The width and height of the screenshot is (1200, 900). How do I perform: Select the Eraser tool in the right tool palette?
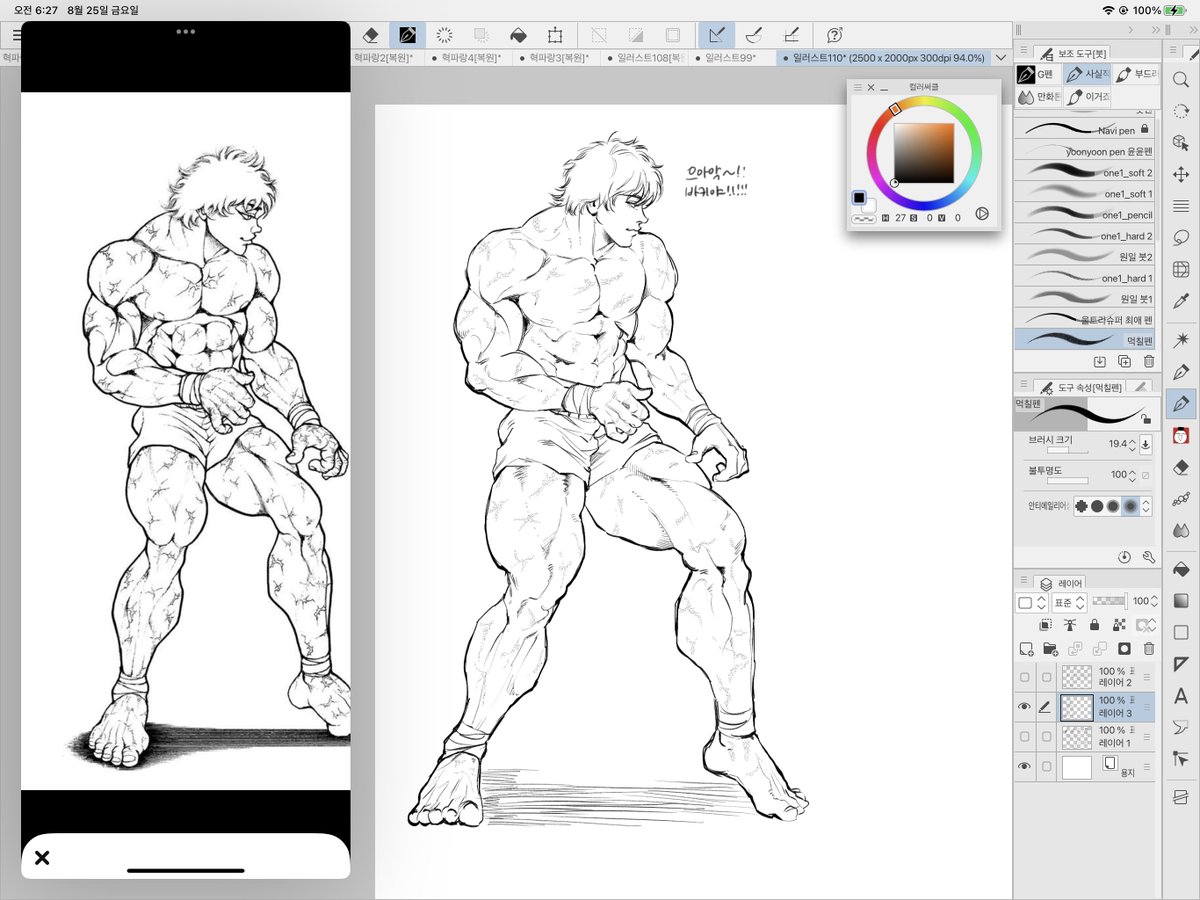(1181, 467)
